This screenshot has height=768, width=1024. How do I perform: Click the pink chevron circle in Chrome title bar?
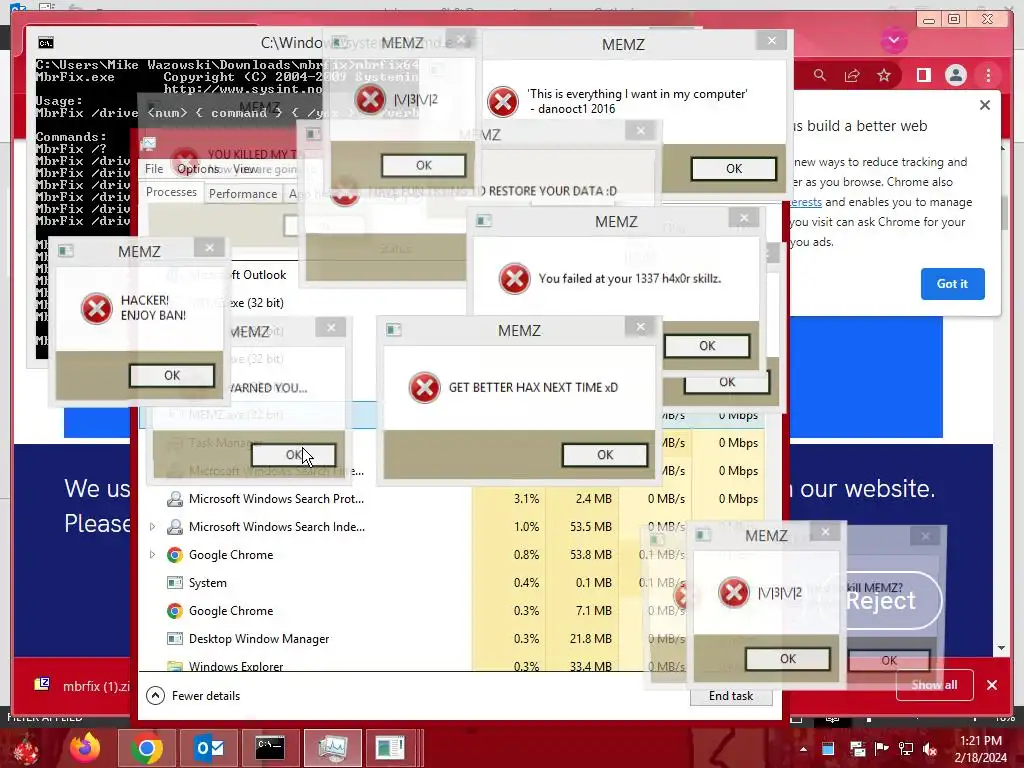pyautogui.click(x=893, y=40)
